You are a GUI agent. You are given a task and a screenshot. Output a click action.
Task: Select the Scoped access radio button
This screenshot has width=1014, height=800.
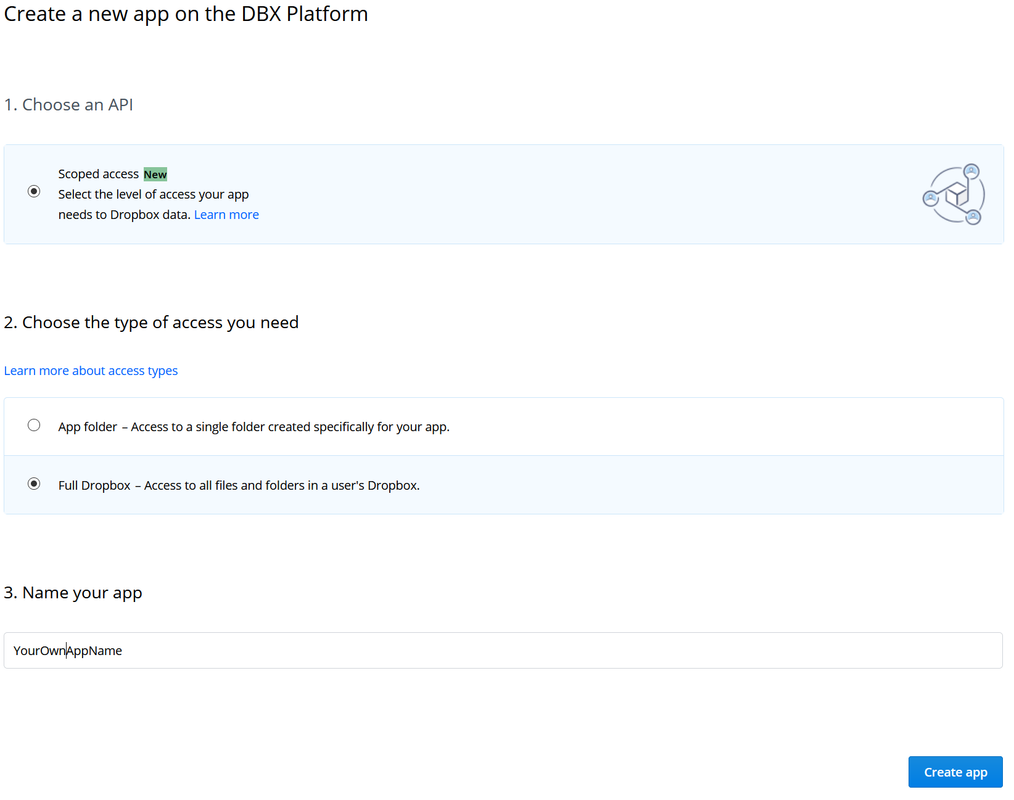coord(34,191)
